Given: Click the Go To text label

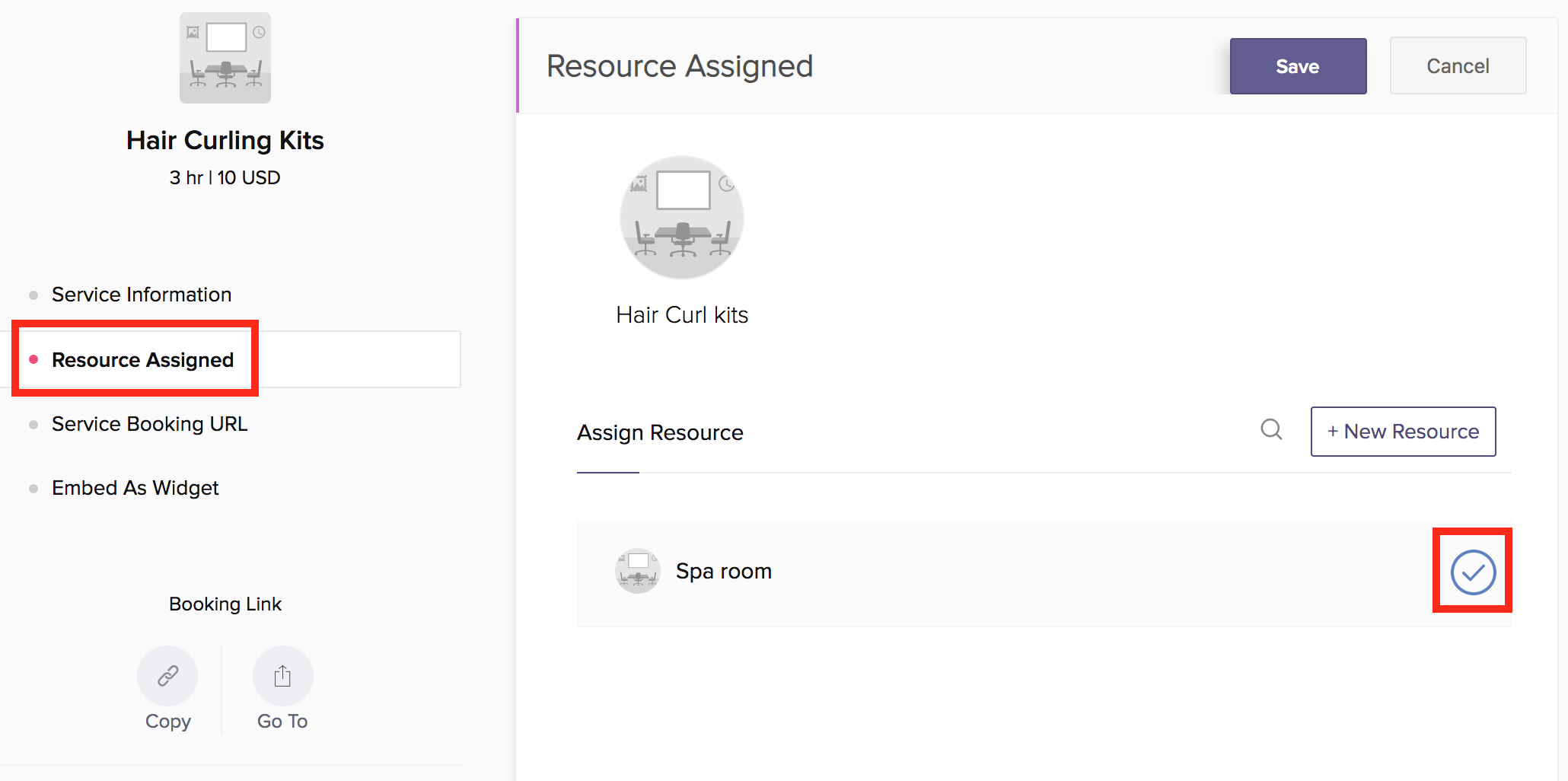Looking at the screenshot, I should 282,721.
